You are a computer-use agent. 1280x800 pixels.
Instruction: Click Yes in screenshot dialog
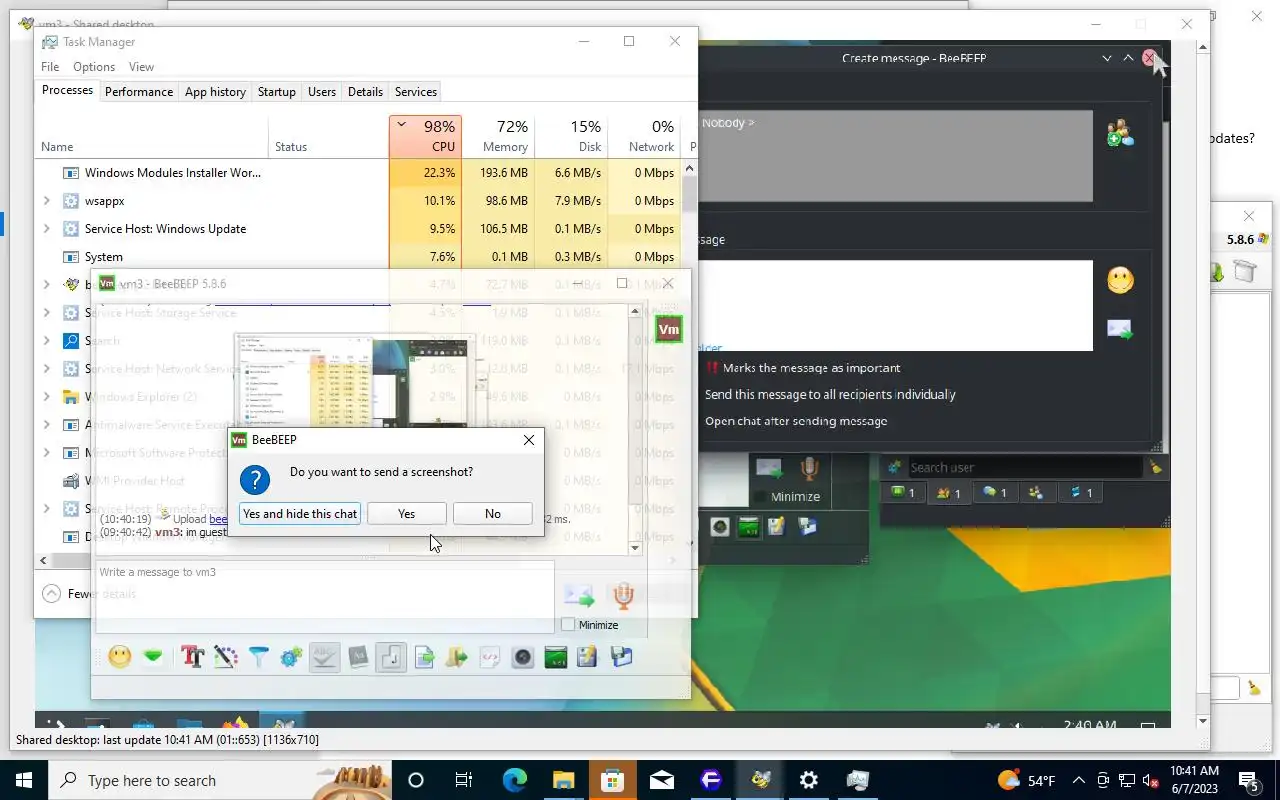point(406,513)
